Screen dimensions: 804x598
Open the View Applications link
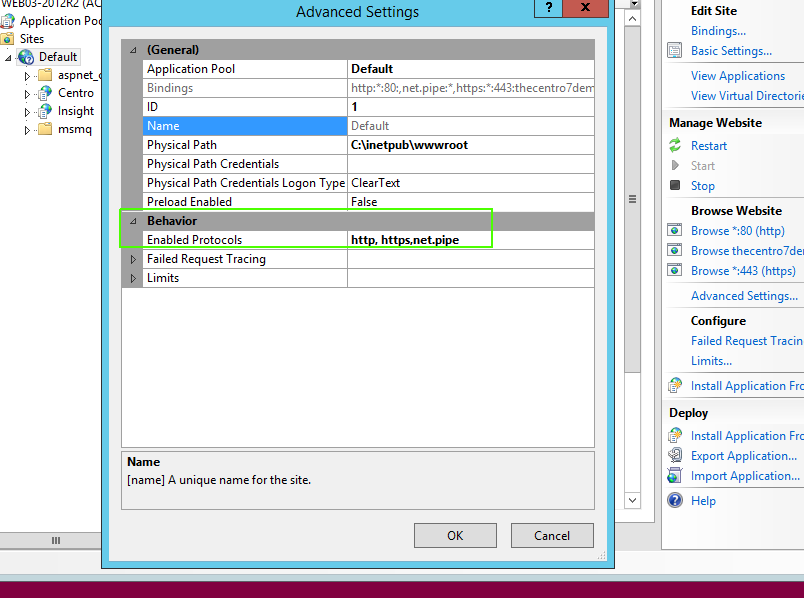(737, 76)
